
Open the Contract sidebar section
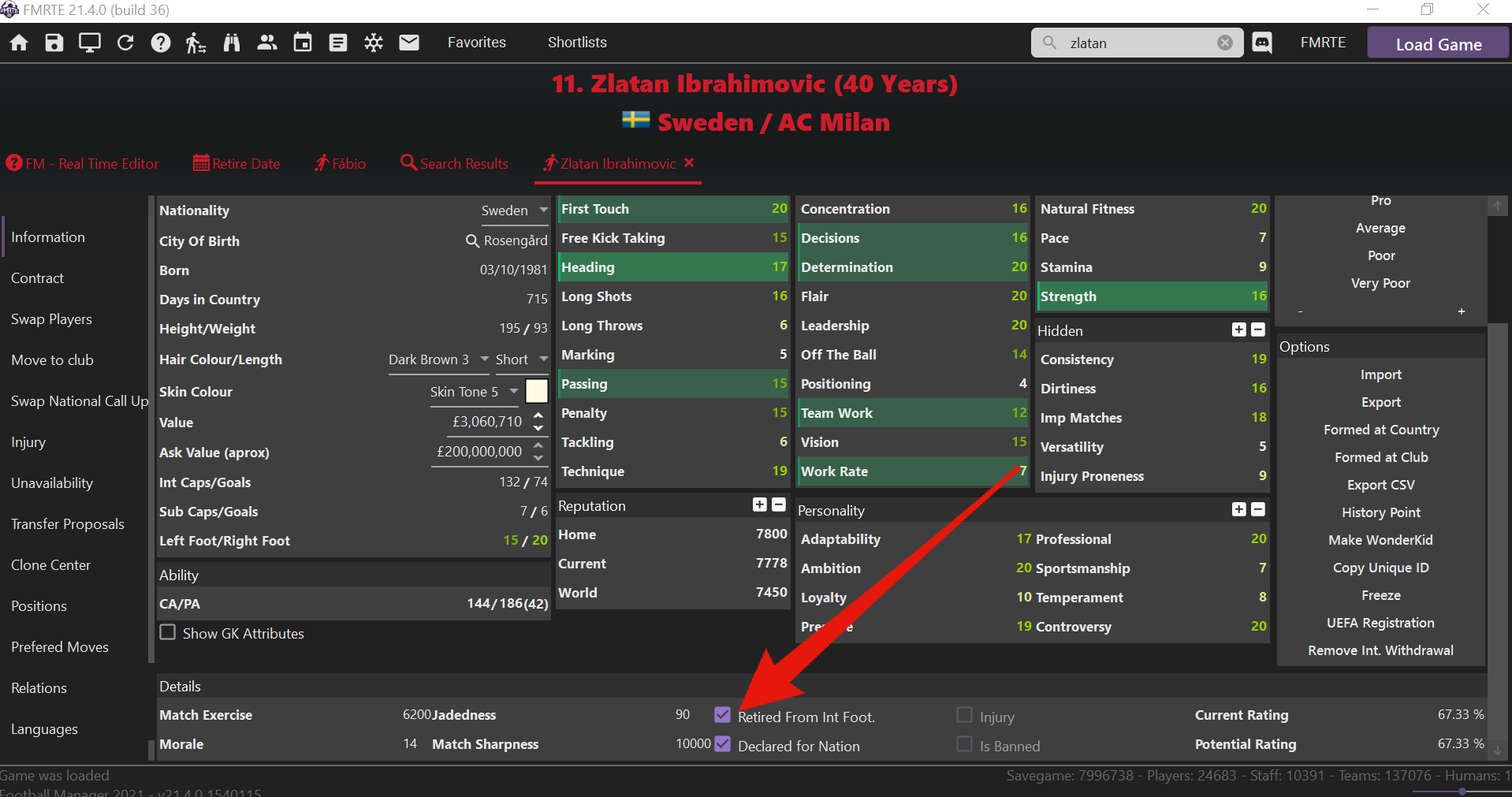[x=38, y=278]
